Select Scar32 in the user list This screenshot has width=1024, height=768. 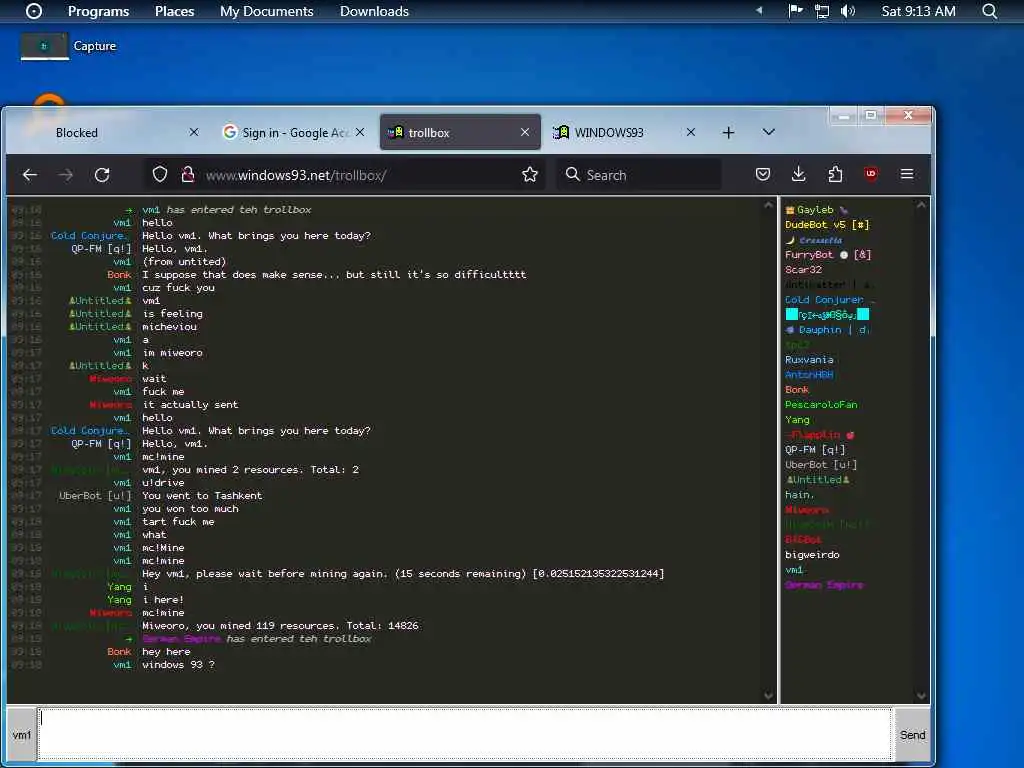click(x=803, y=270)
